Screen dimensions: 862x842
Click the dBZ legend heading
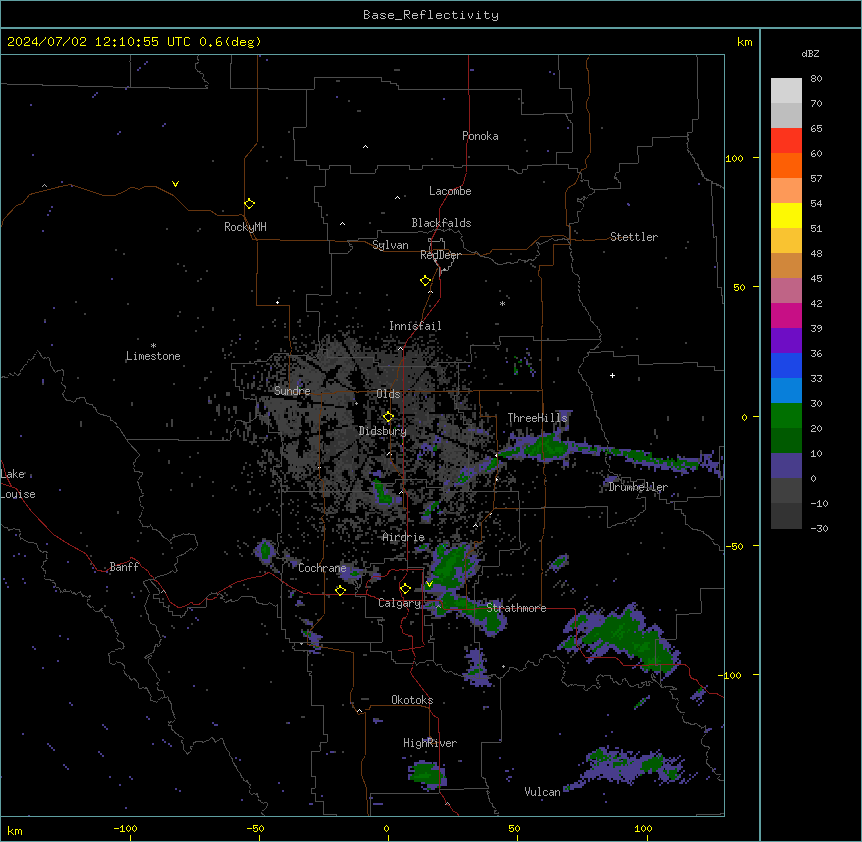coord(810,54)
